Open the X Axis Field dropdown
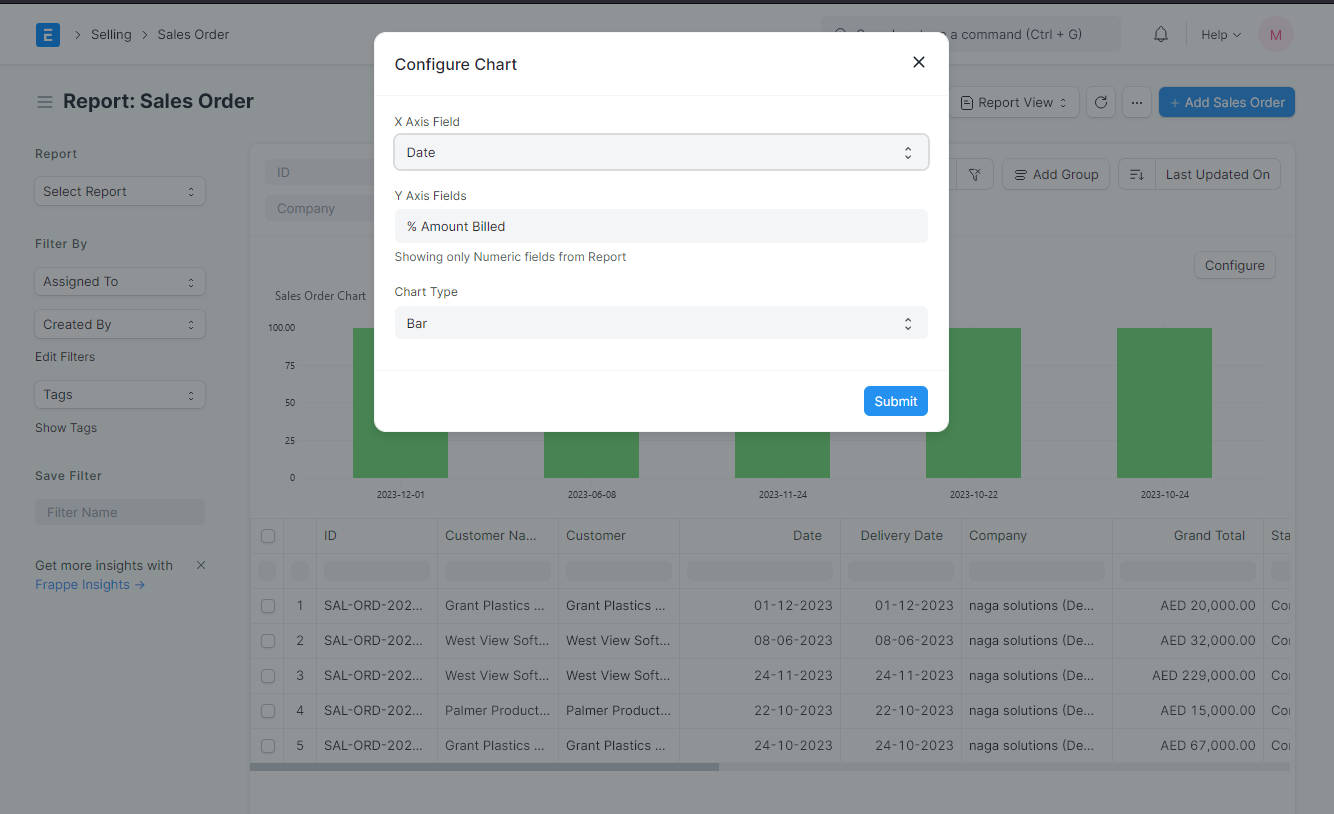This screenshot has width=1334, height=814. 661,152
